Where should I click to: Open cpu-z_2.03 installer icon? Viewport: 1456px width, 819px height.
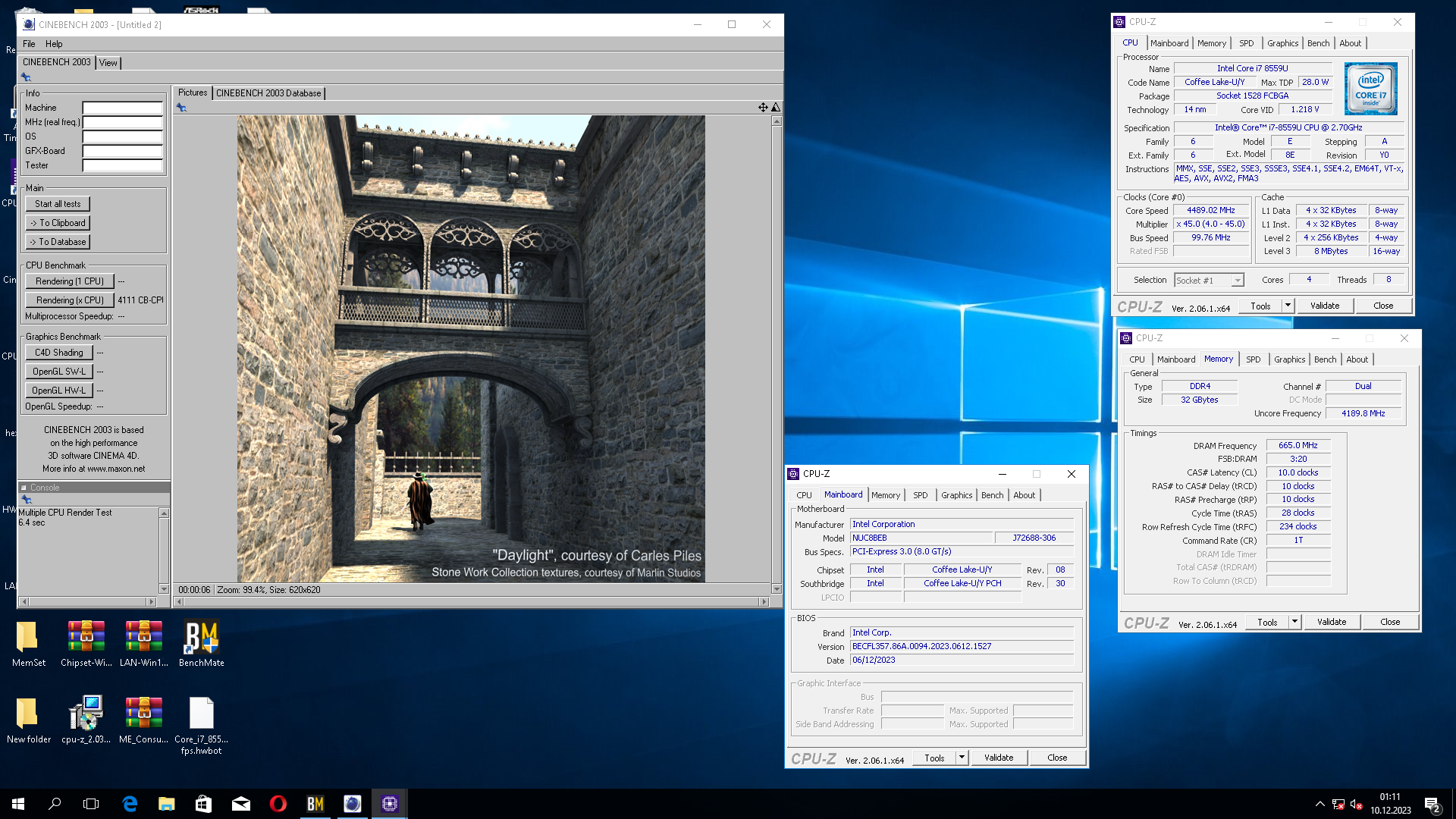[86, 720]
